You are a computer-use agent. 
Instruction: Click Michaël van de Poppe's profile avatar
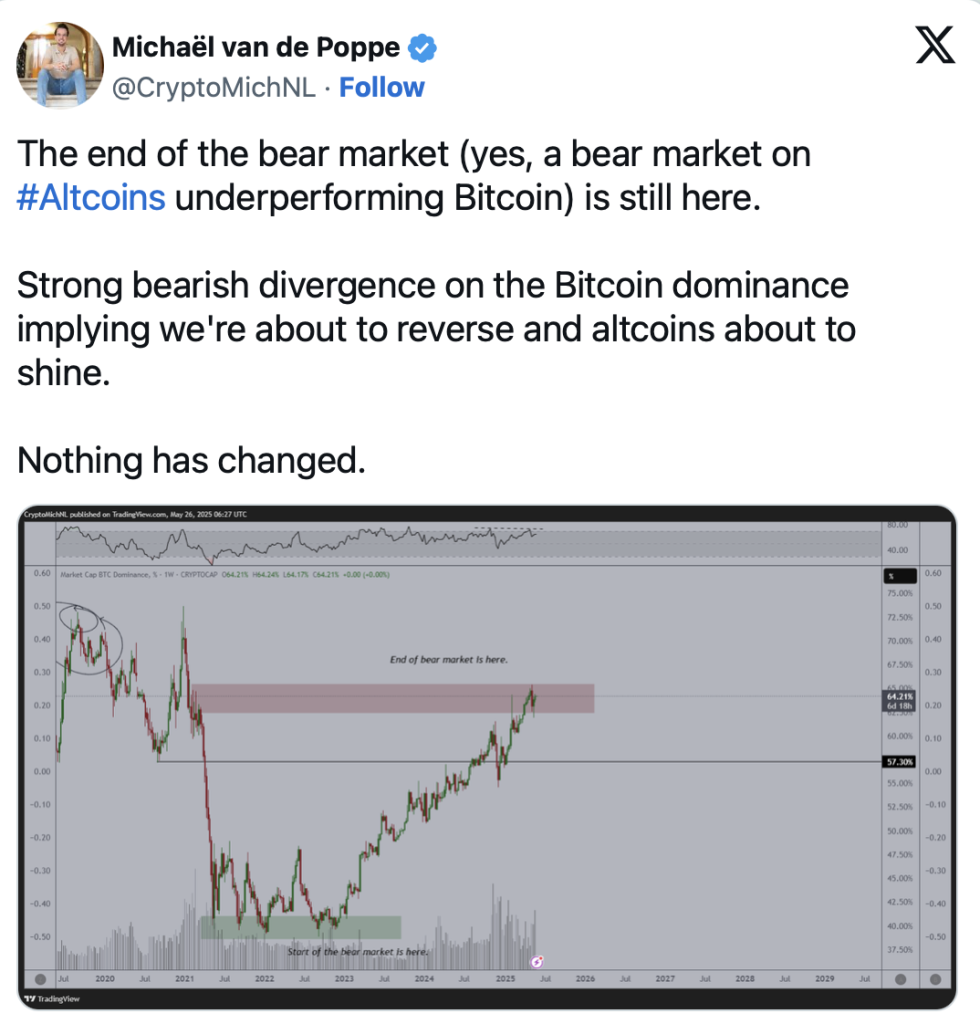click(59, 64)
